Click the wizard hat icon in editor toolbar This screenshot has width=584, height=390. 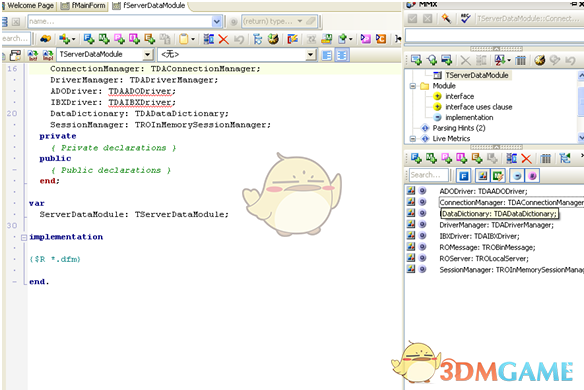click(x=273, y=38)
